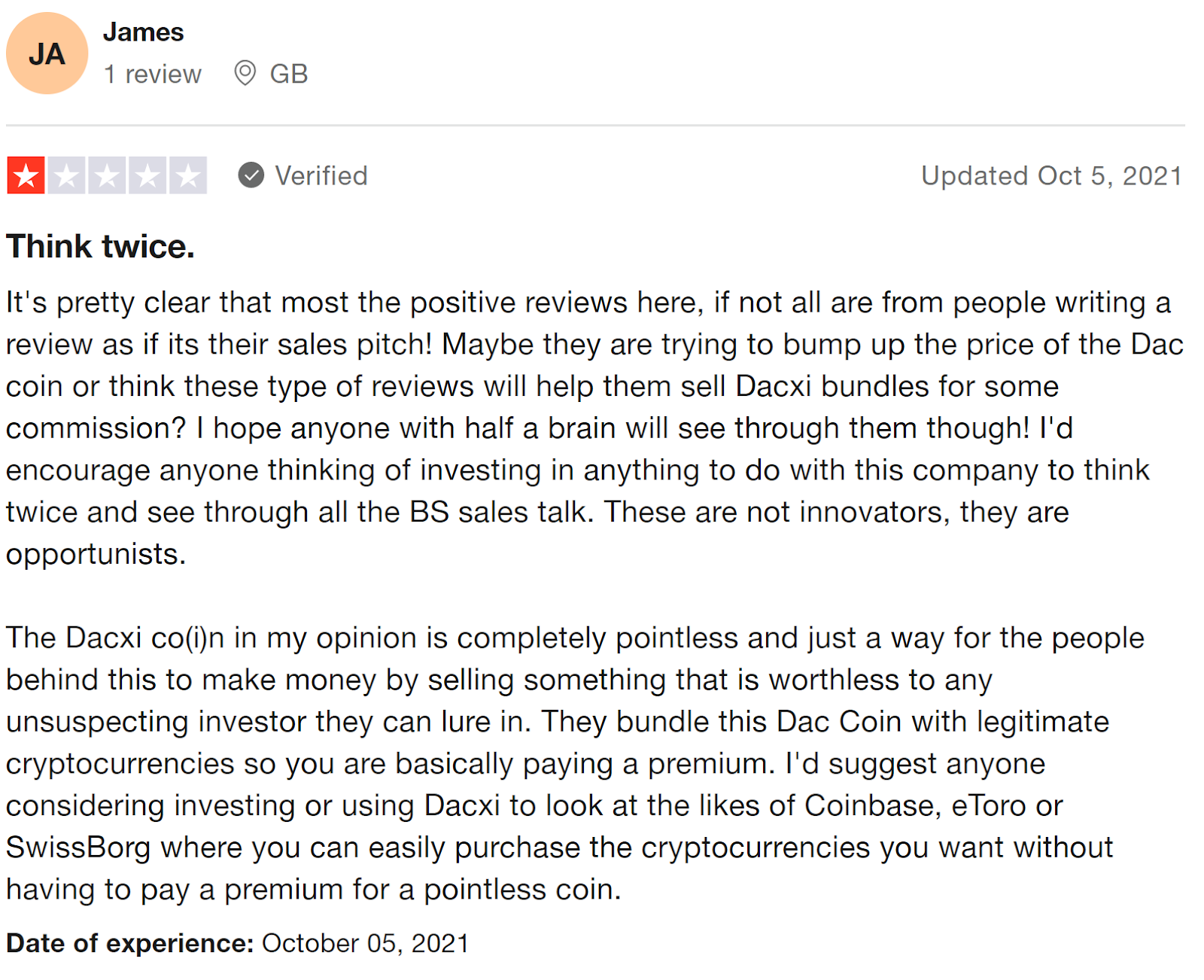Click the location pin icon
This screenshot has width=1204, height=980.
[x=245, y=73]
